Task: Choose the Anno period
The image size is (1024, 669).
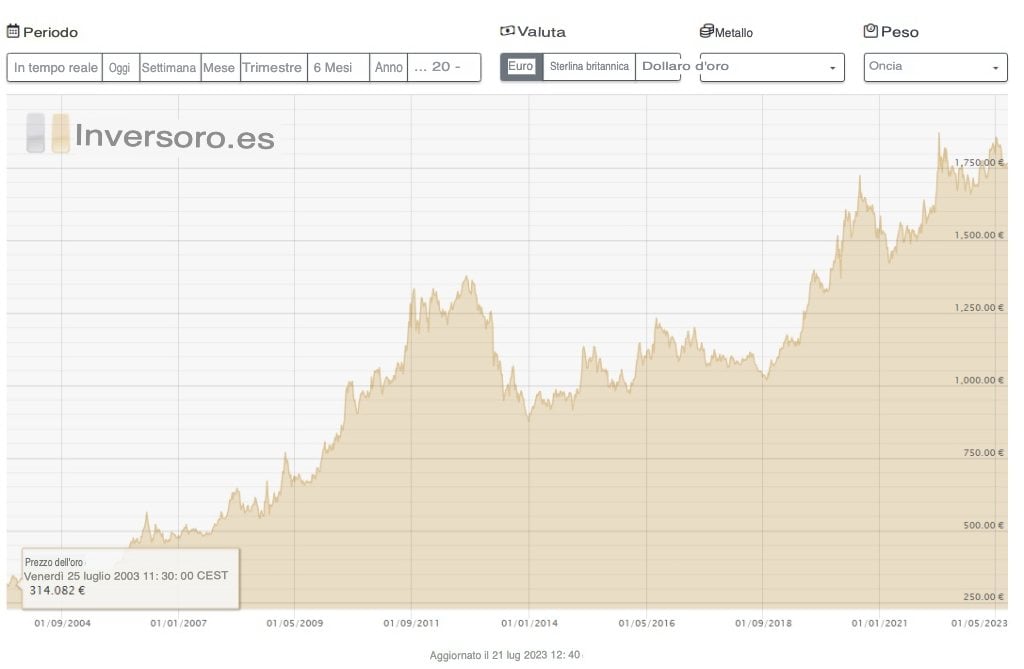Action: (388, 68)
